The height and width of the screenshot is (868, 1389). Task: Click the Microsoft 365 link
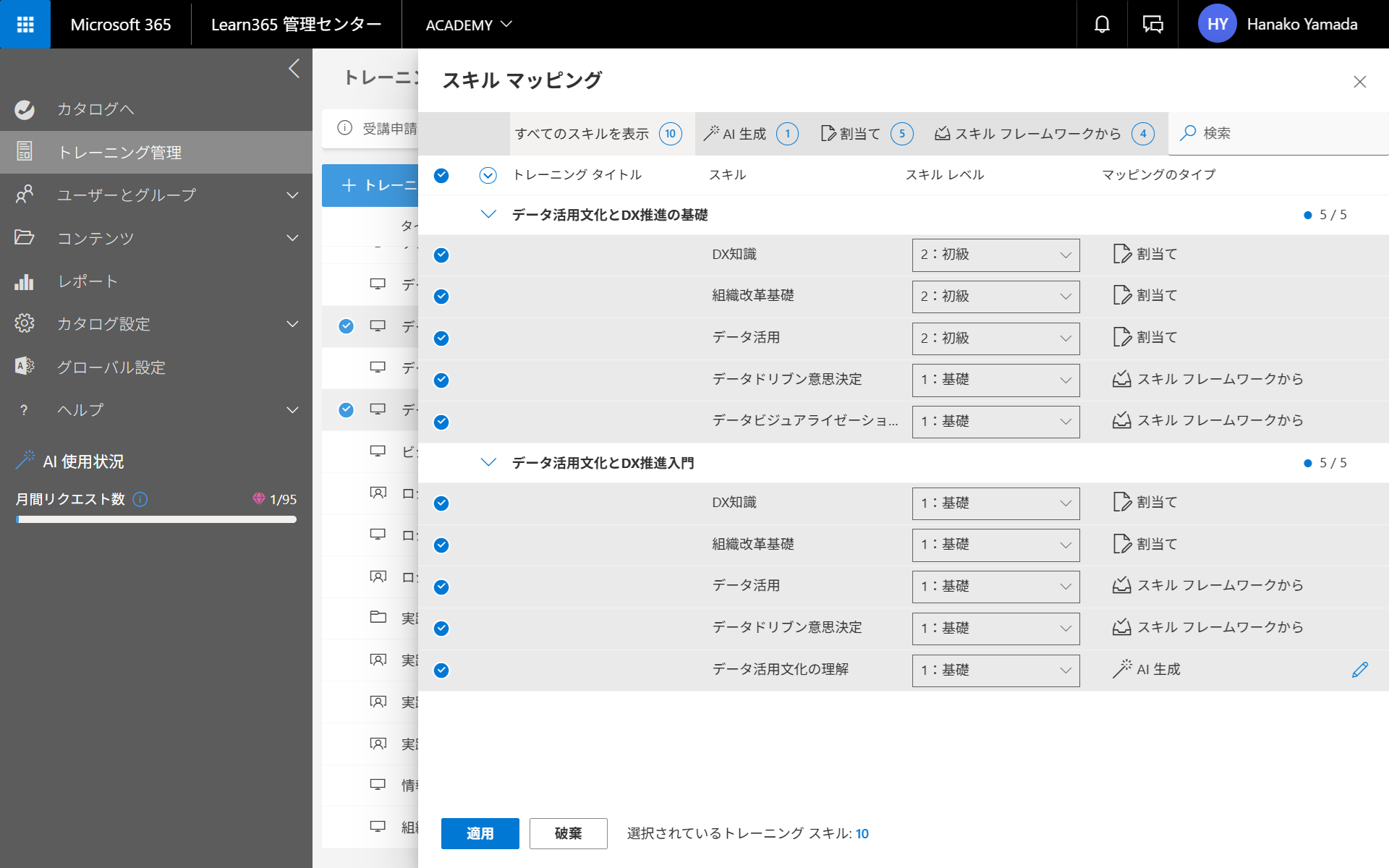coord(121,25)
